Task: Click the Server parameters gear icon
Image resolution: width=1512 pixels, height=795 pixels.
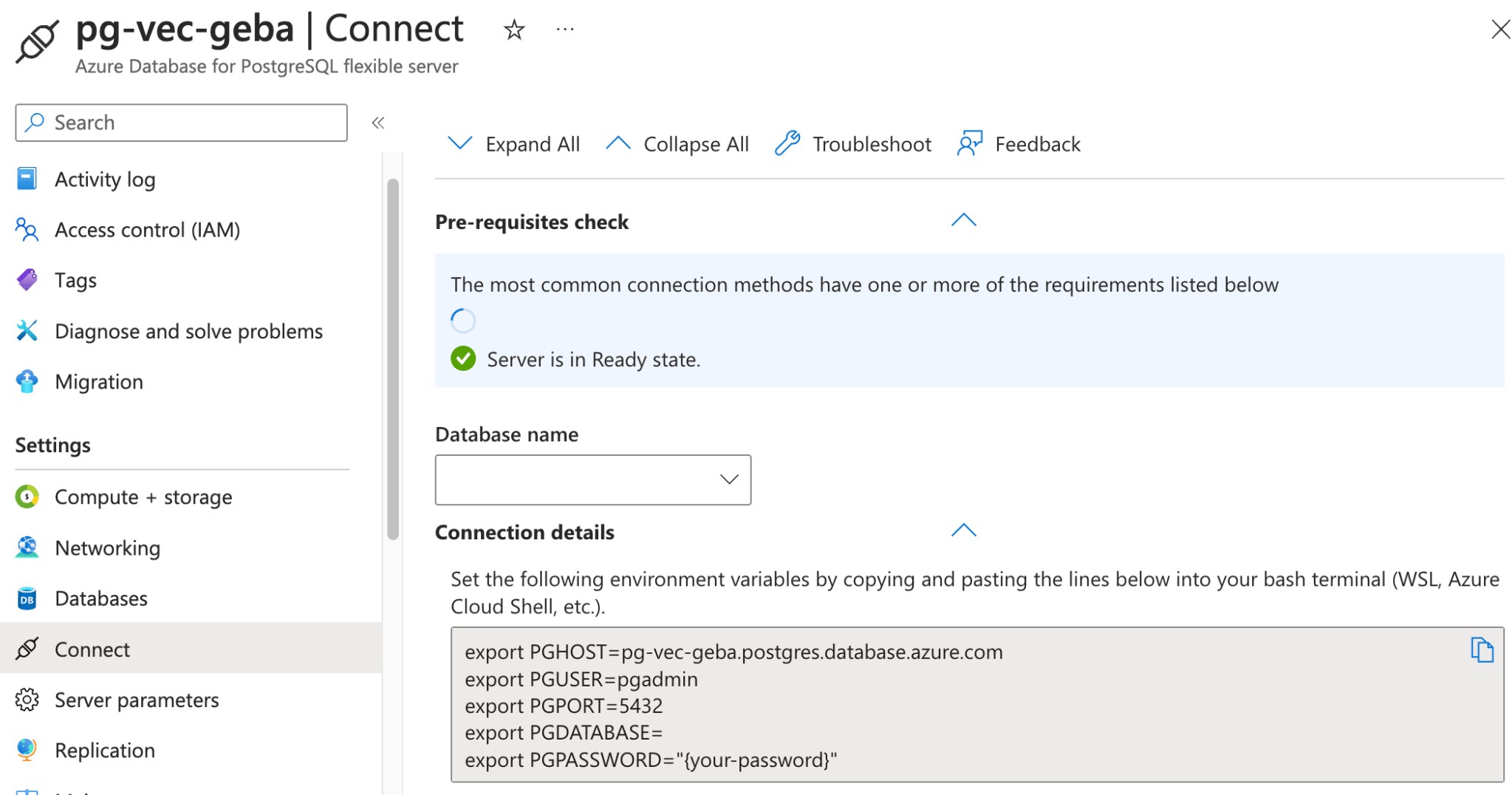Action: point(27,700)
